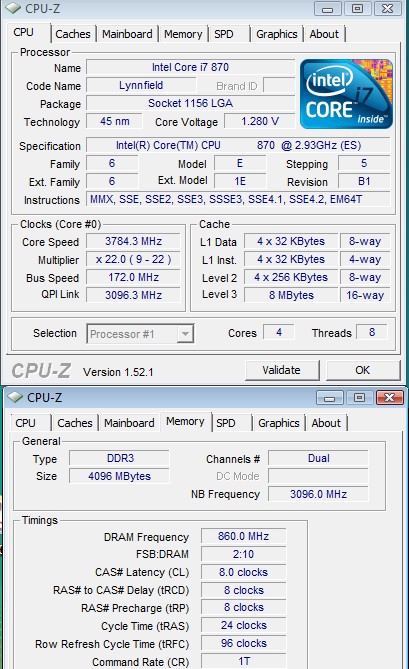Screen dimensions: 409x669
Task: Click the CPU-Z app icon in the top window title bar
Action: click(12, 8)
